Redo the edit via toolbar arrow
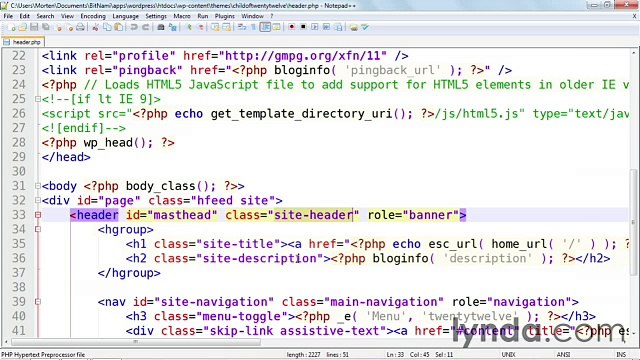The image size is (640, 360). point(146,27)
